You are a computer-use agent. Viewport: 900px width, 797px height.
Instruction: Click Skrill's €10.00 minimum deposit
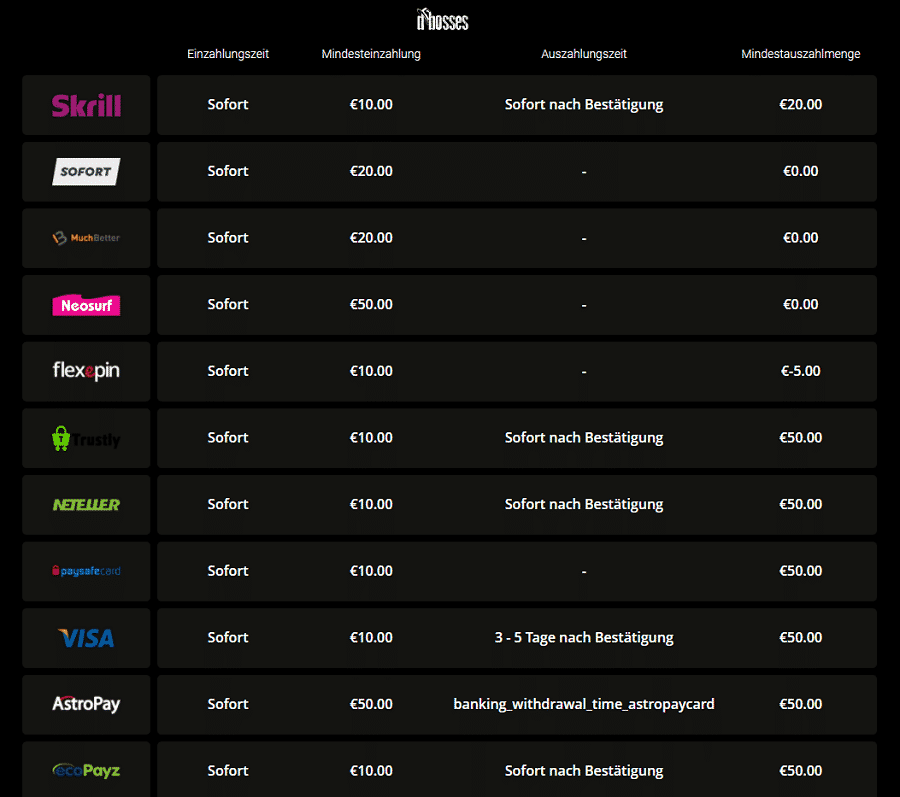pos(371,104)
